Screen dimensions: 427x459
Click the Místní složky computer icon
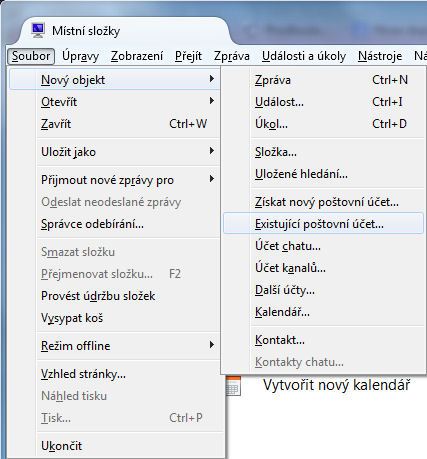click(x=38, y=30)
